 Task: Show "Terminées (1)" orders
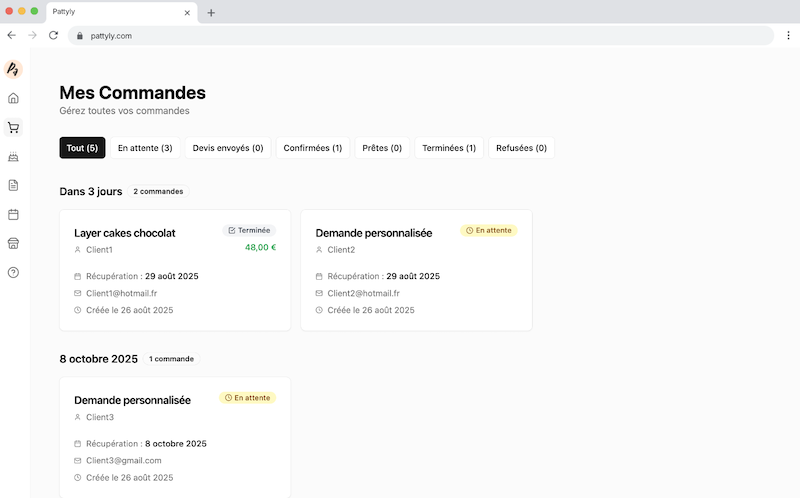(x=449, y=148)
